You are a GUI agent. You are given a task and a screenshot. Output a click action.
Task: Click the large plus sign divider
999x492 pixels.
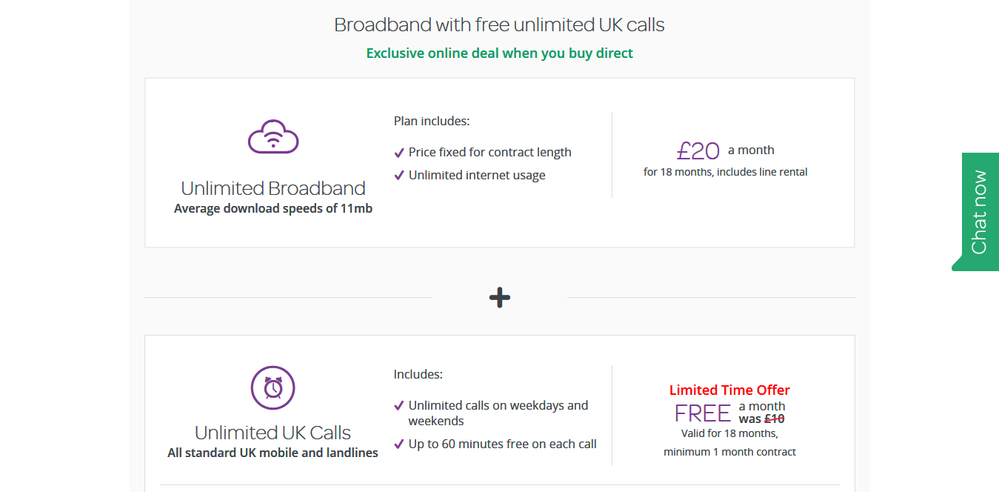(x=500, y=297)
